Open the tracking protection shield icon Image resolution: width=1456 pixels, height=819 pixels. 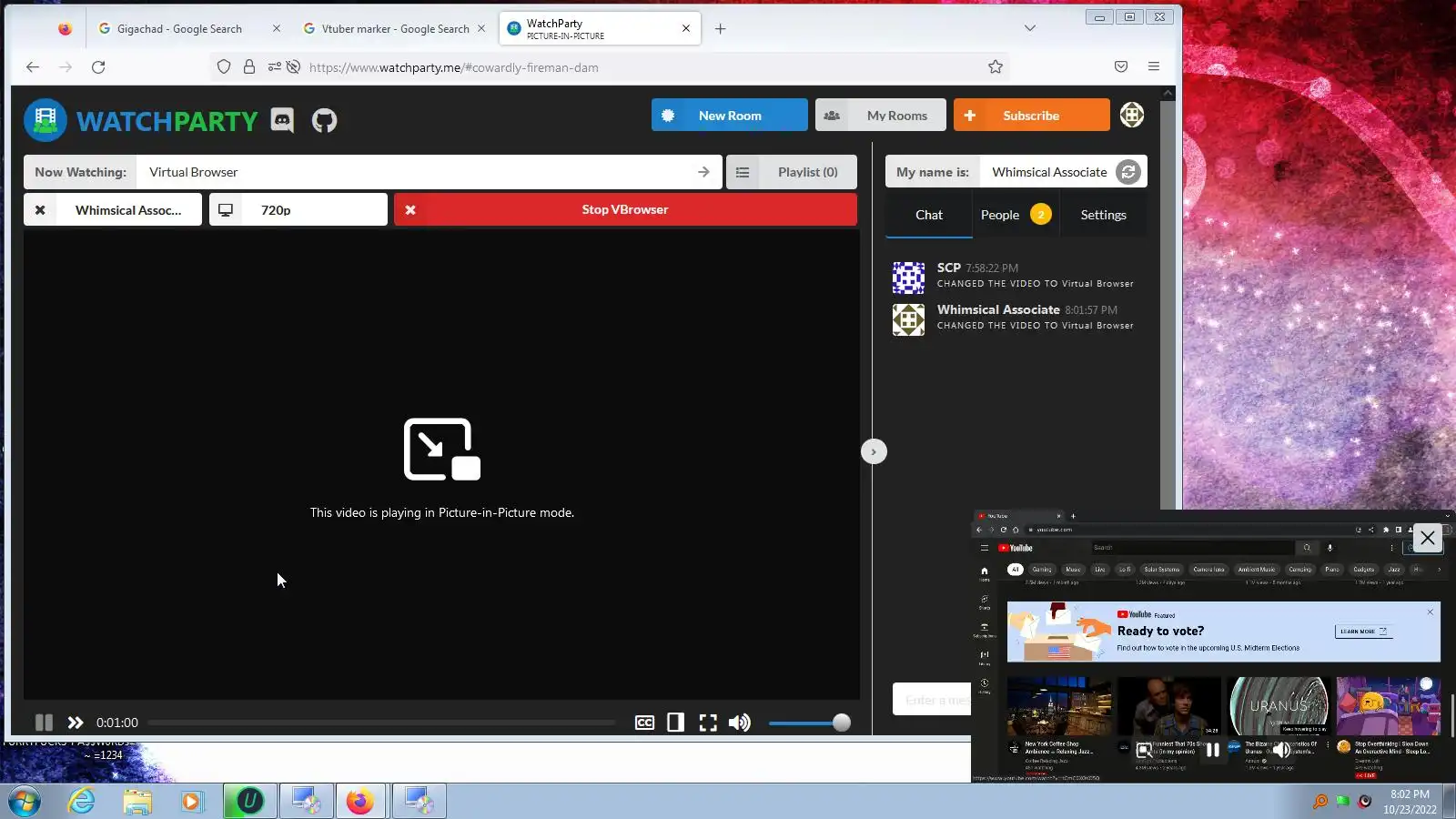coord(224,67)
